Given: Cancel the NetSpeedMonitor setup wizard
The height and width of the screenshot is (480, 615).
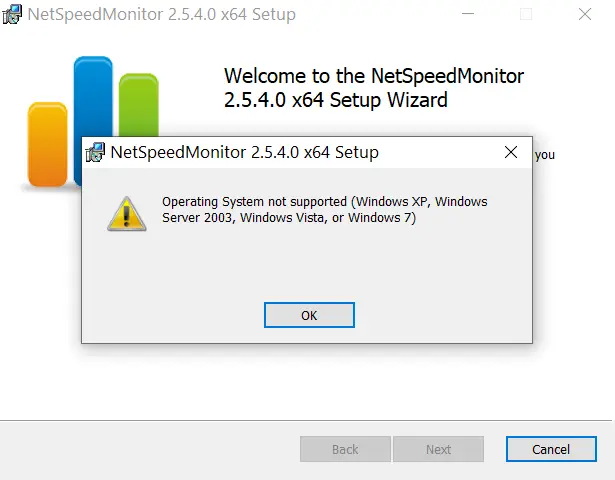Looking at the screenshot, I should (x=551, y=449).
